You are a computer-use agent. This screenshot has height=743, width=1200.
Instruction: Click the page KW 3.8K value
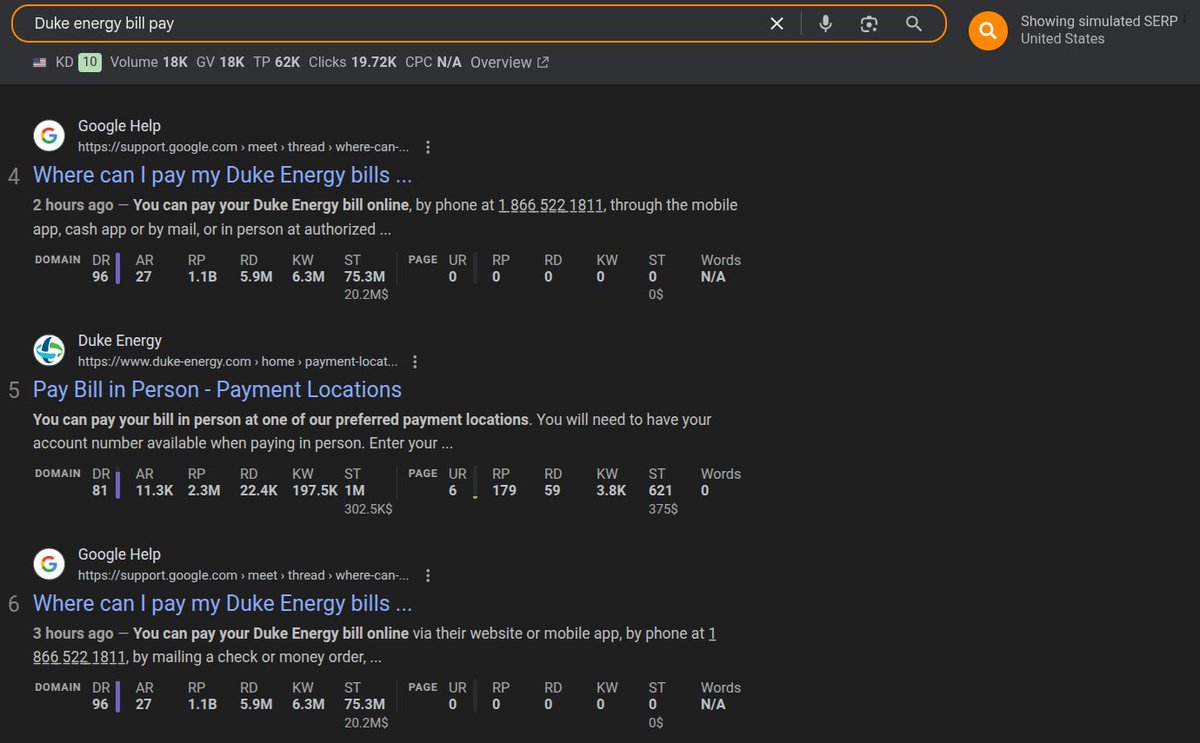(611, 491)
